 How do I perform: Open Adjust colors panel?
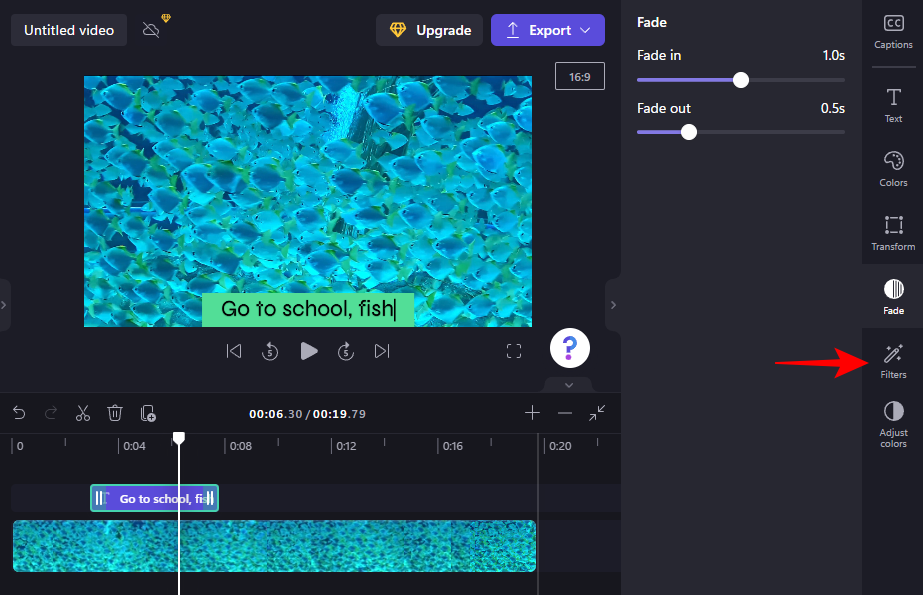[893, 424]
